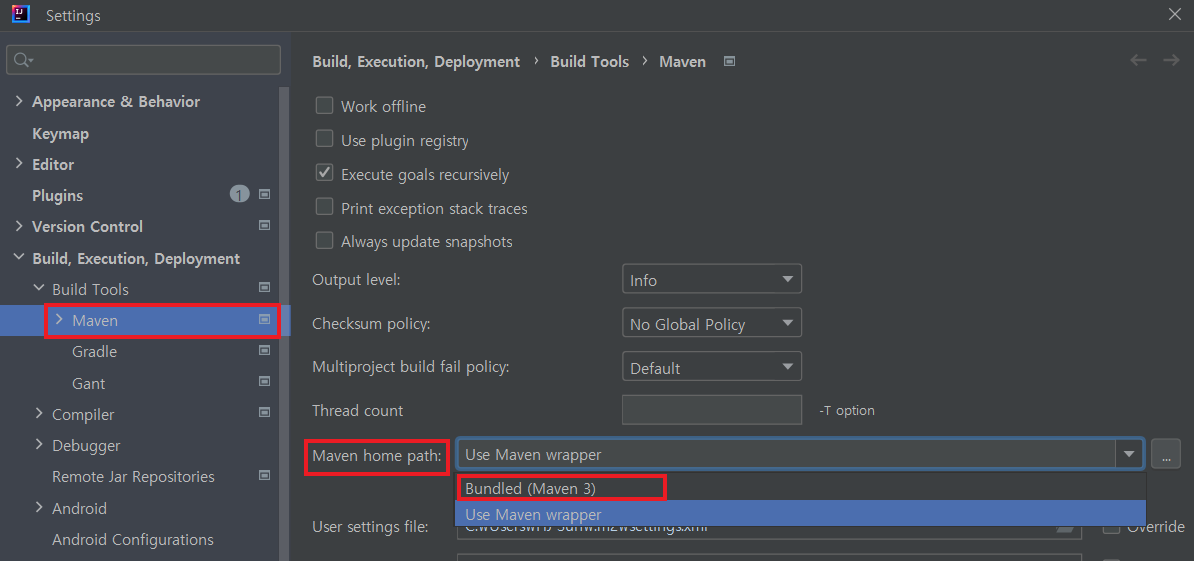Close the Settings dialog
1194x561 pixels.
(x=1175, y=14)
